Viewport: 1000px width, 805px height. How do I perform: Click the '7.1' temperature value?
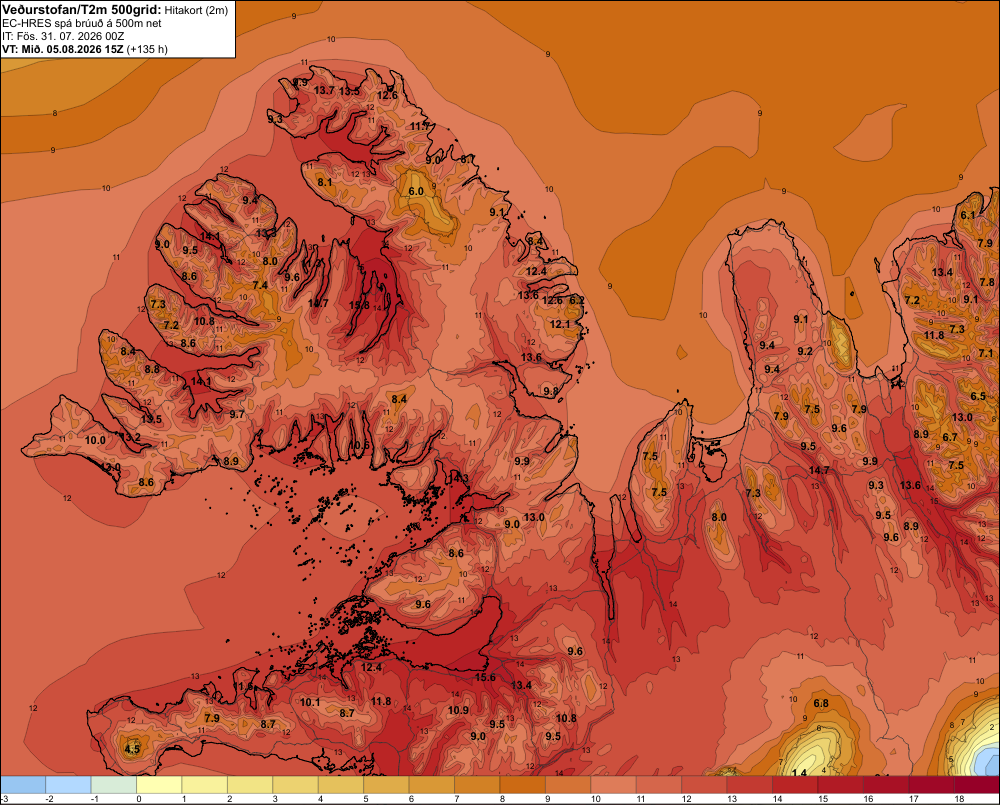click(986, 353)
